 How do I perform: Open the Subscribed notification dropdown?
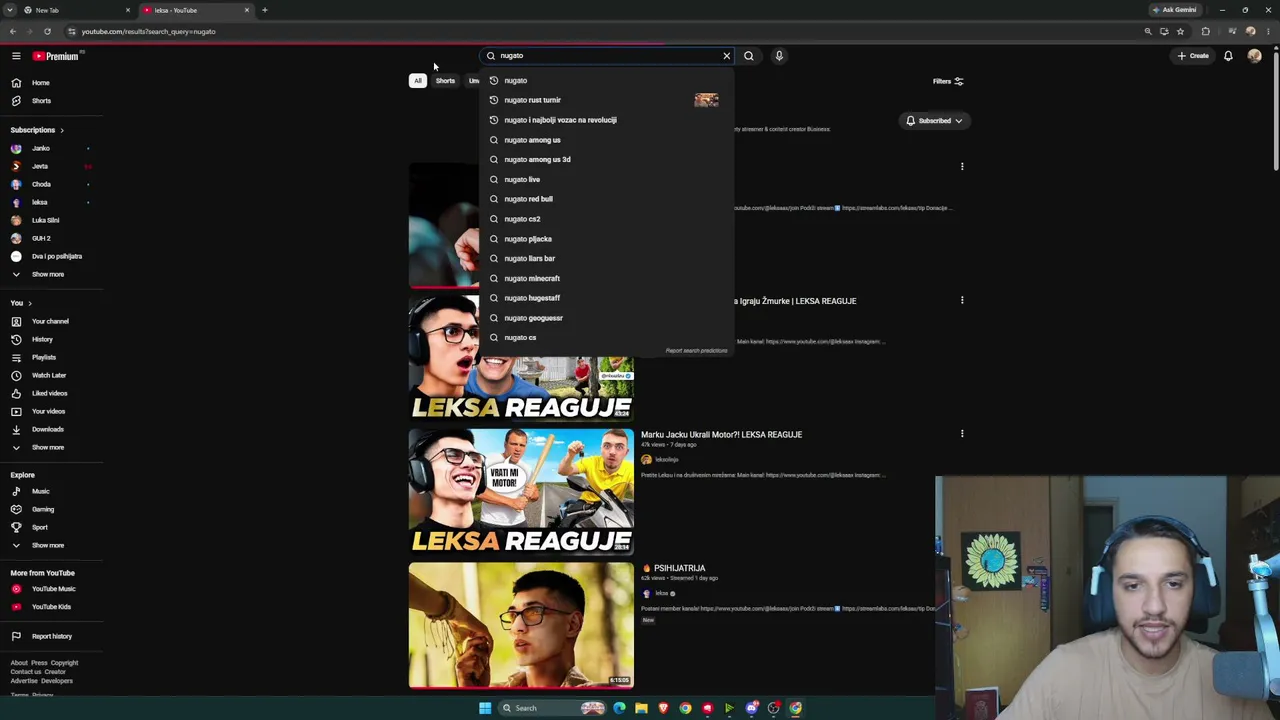coord(934,121)
